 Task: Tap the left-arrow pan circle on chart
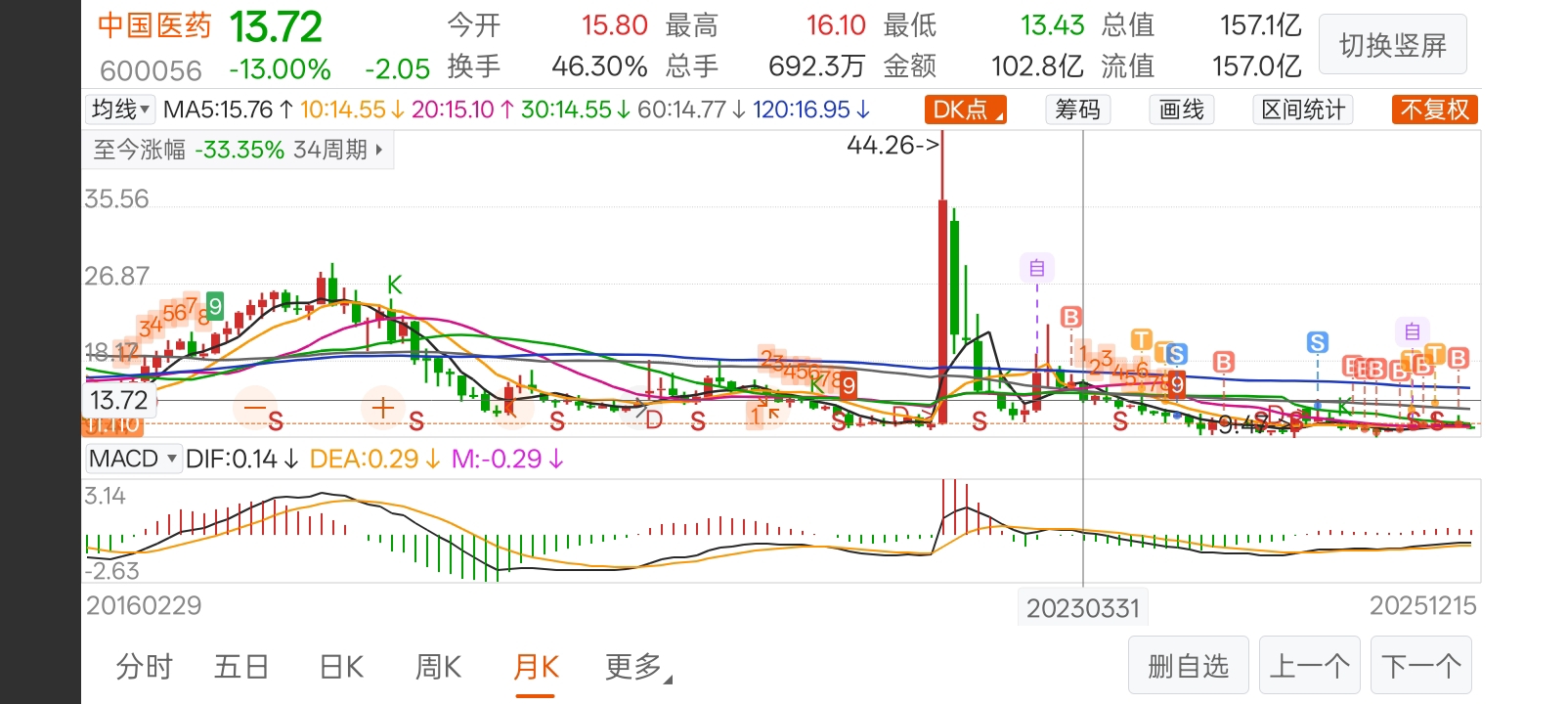[x=511, y=407]
